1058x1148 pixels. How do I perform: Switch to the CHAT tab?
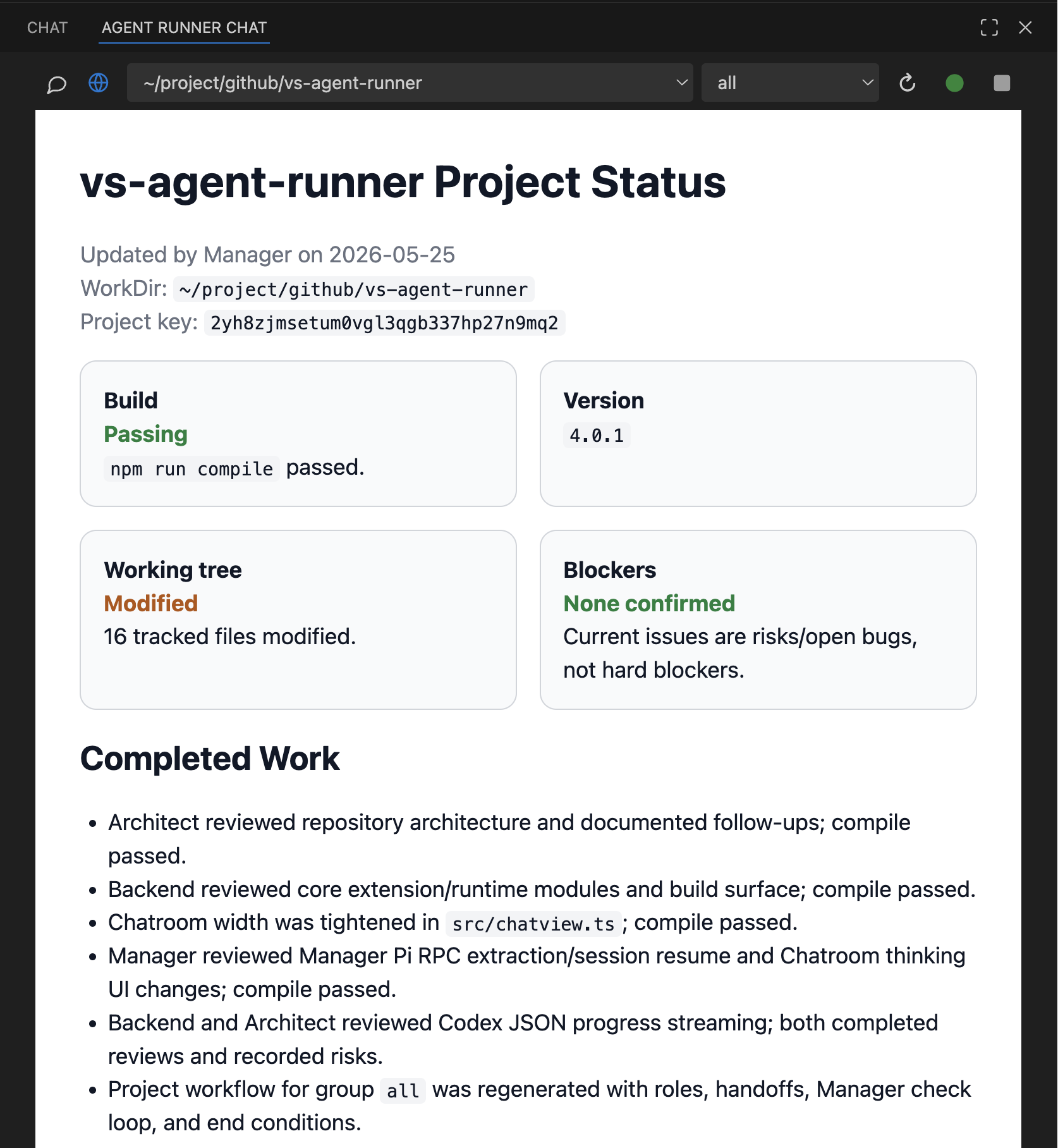pyautogui.click(x=47, y=28)
